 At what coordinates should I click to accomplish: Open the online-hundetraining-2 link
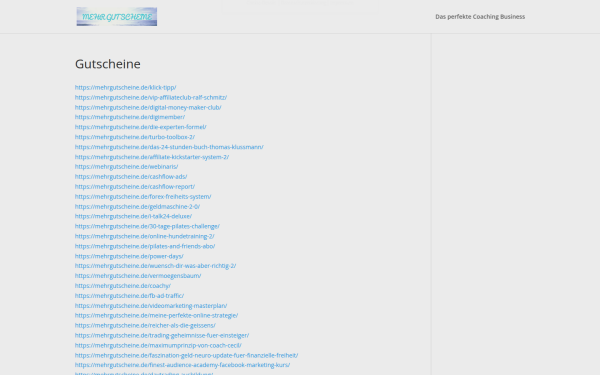pos(145,236)
